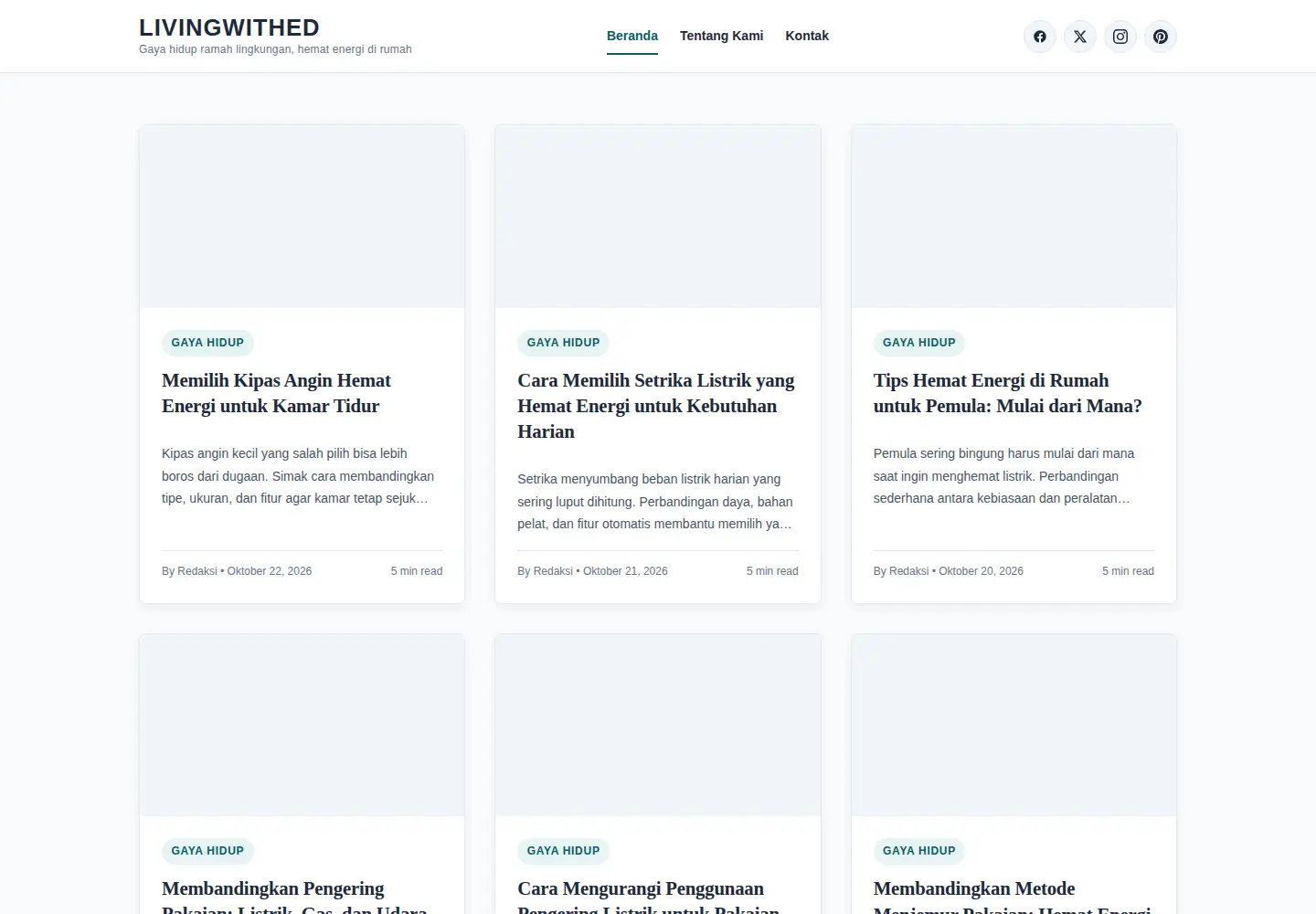
Task: Click Gaya Hidup tag on Tips Hemat Energi card
Action: click(918, 343)
